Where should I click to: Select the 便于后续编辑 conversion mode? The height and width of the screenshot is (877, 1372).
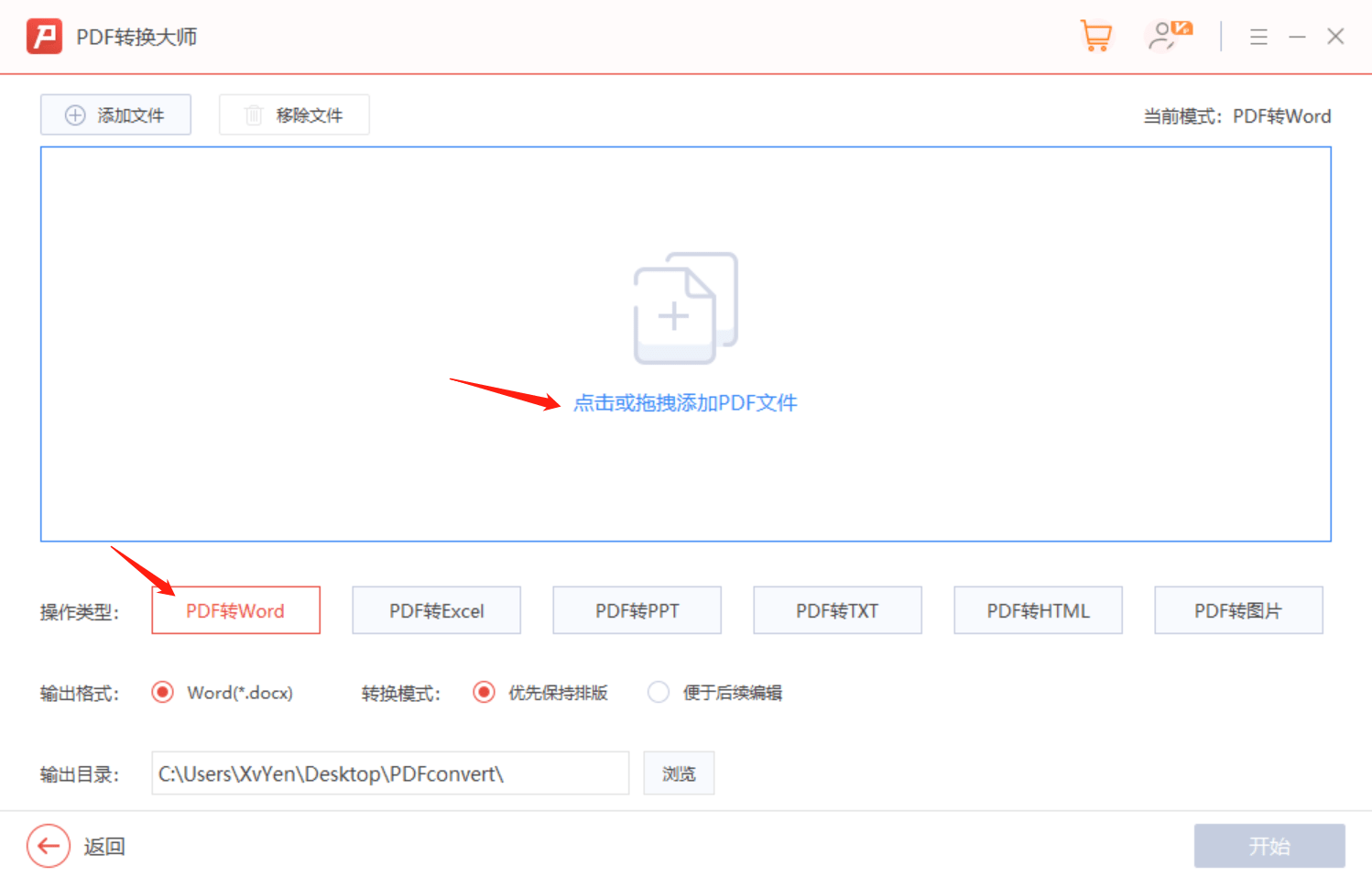tap(659, 692)
